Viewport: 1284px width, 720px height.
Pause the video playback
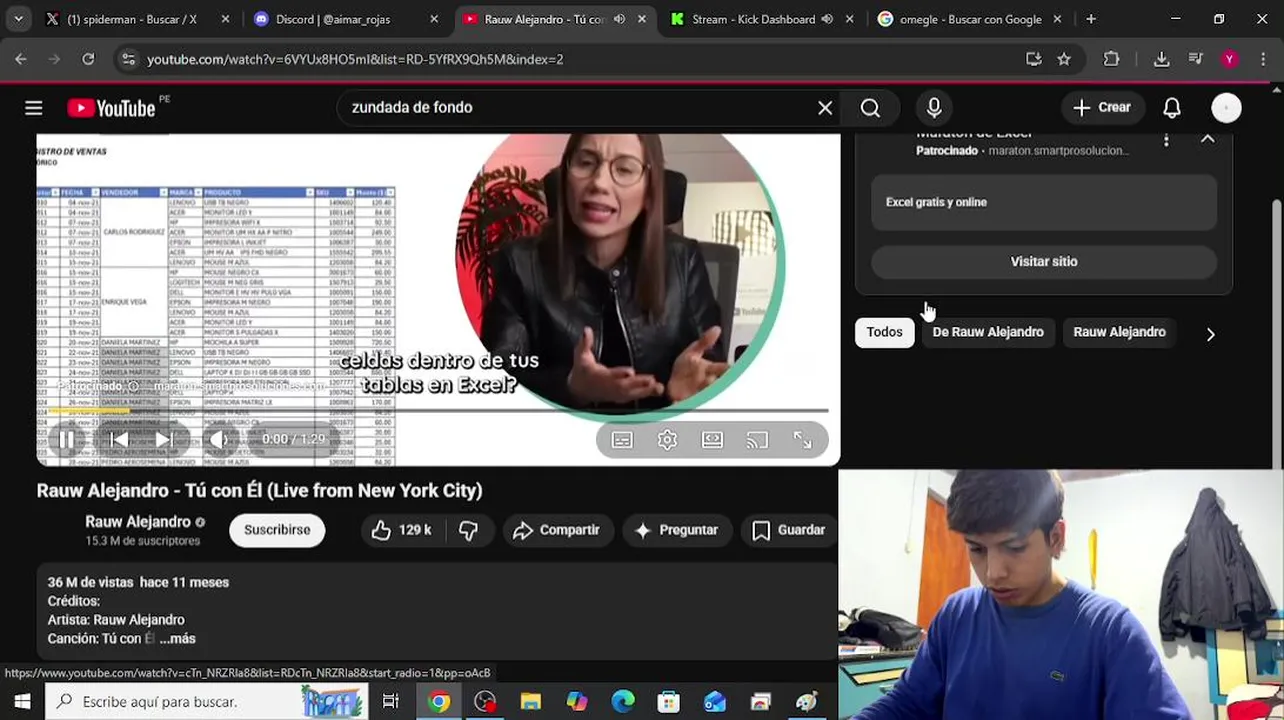coord(66,439)
